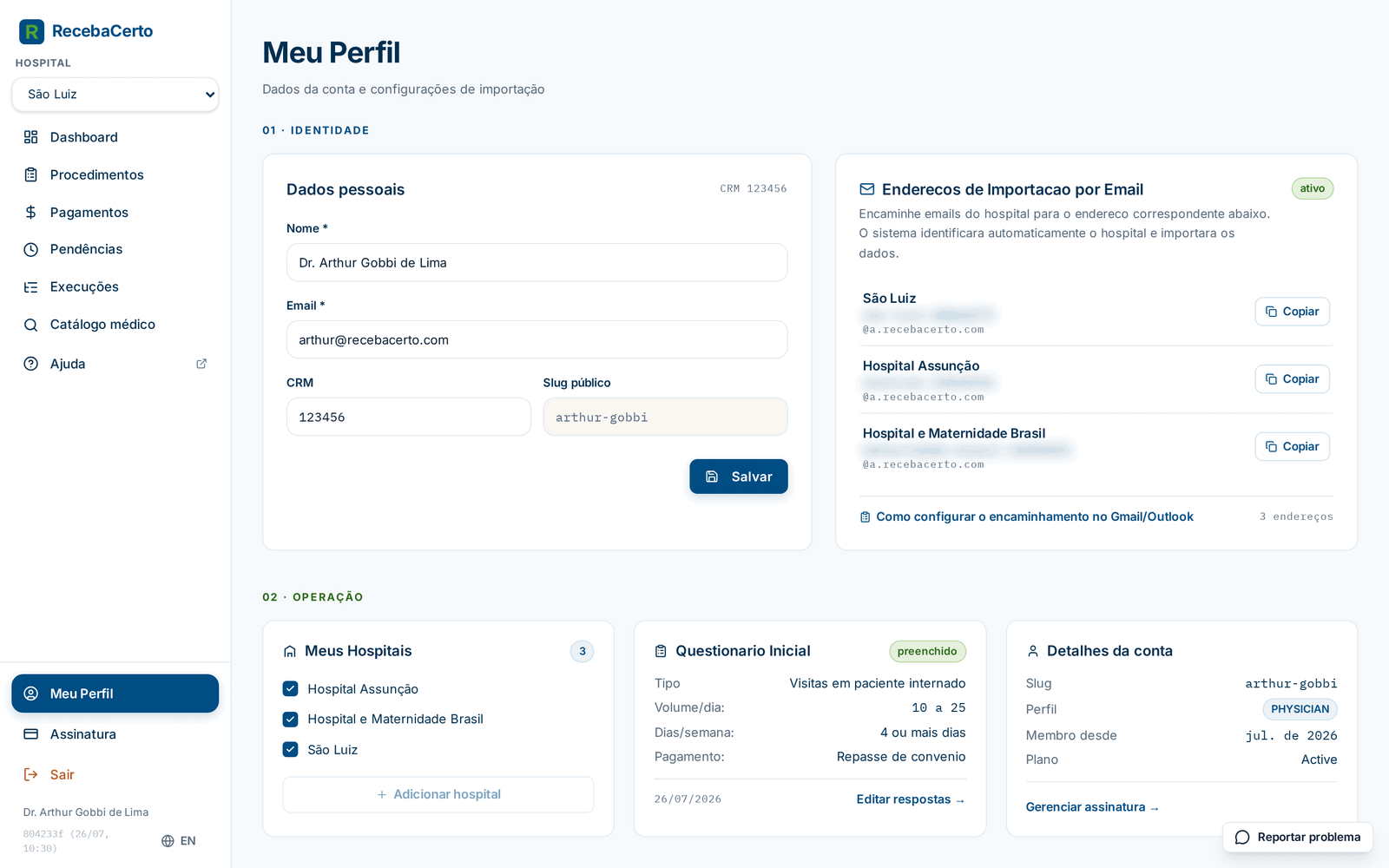Viewport: 1389px width, 868px height.
Task: Select the Pagamentos dollar icon
Action: tap(31, 212)
